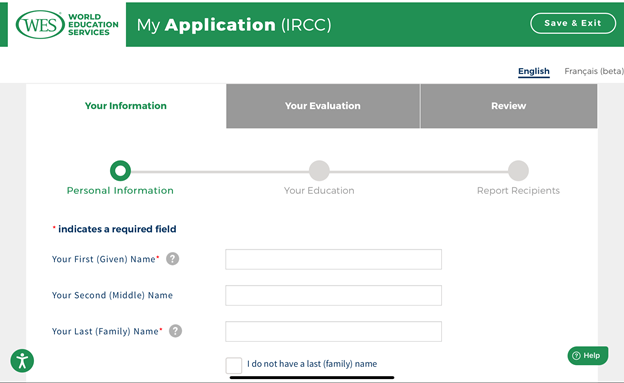Open the Your Information tab
624x383 pixels.
point(126,106)
